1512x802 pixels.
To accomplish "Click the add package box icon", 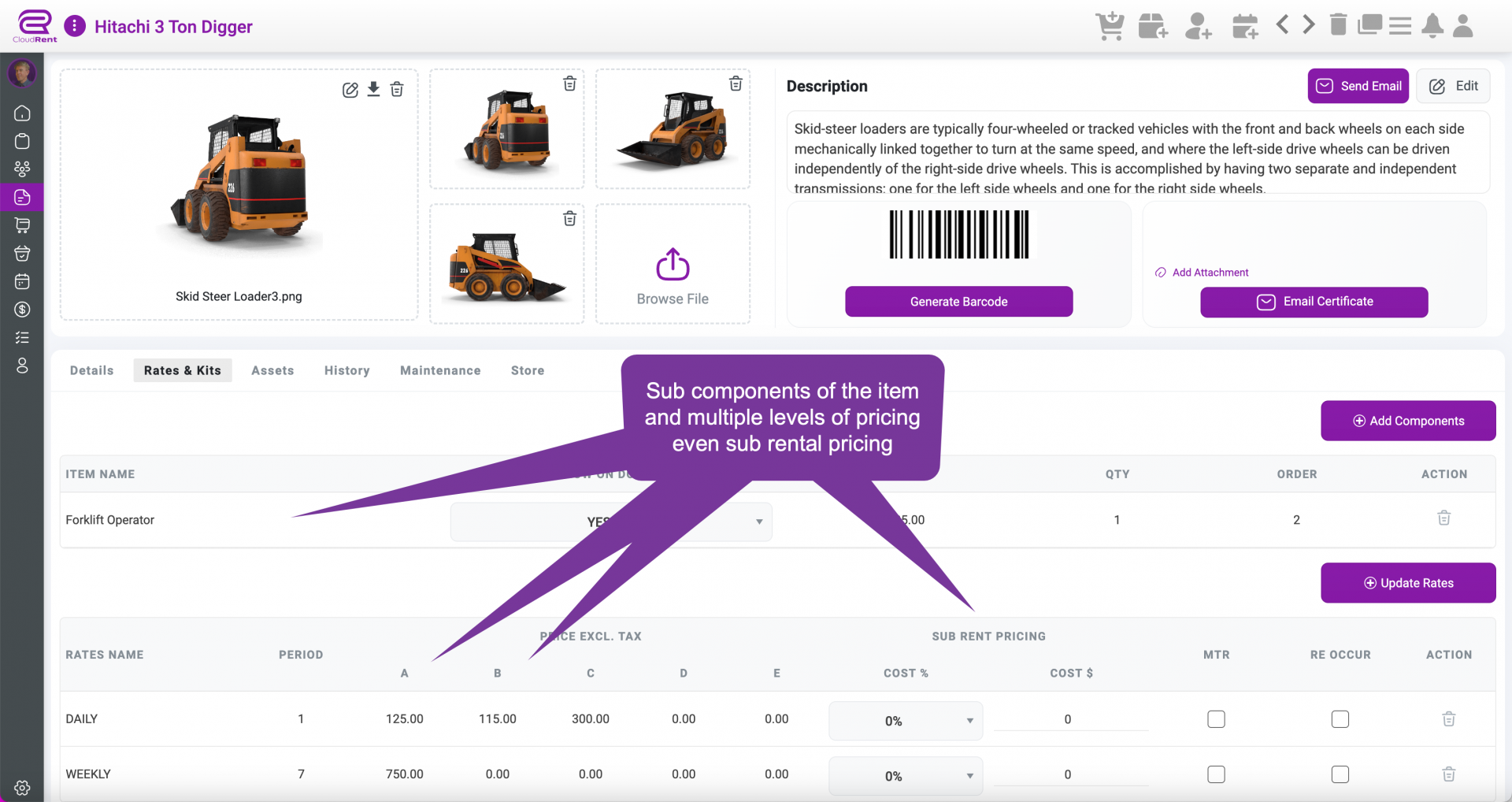I will (x=1153, y=26).
